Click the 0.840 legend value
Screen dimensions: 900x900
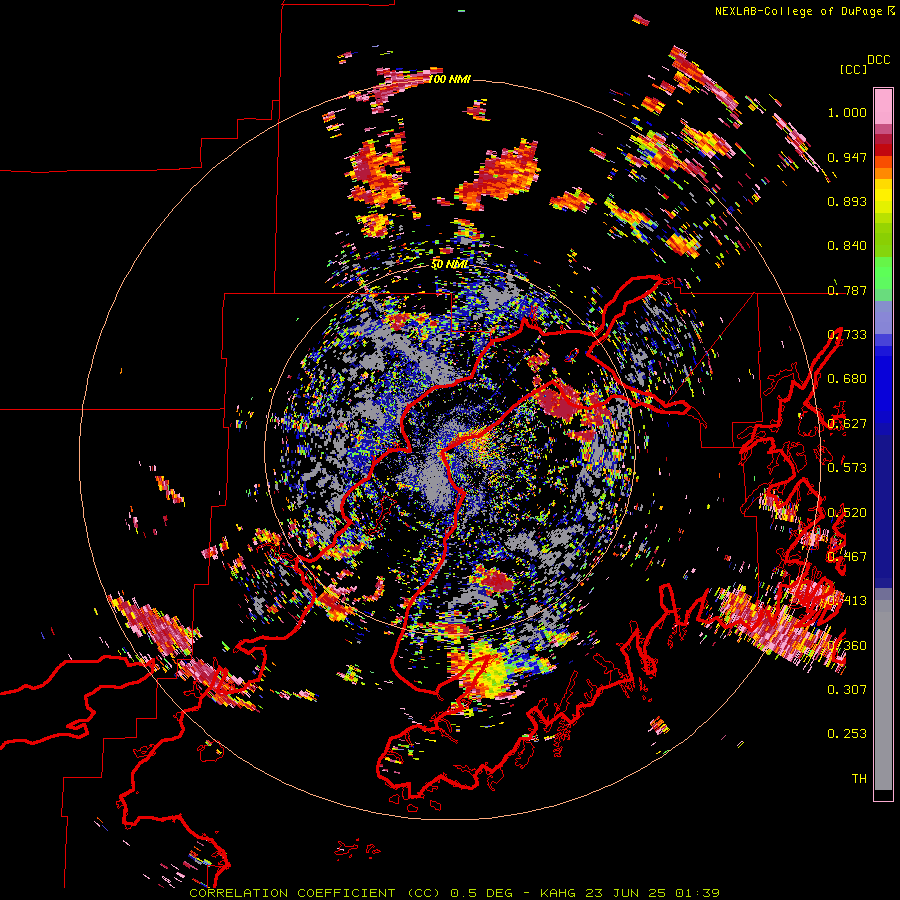(x=847, y=246)
